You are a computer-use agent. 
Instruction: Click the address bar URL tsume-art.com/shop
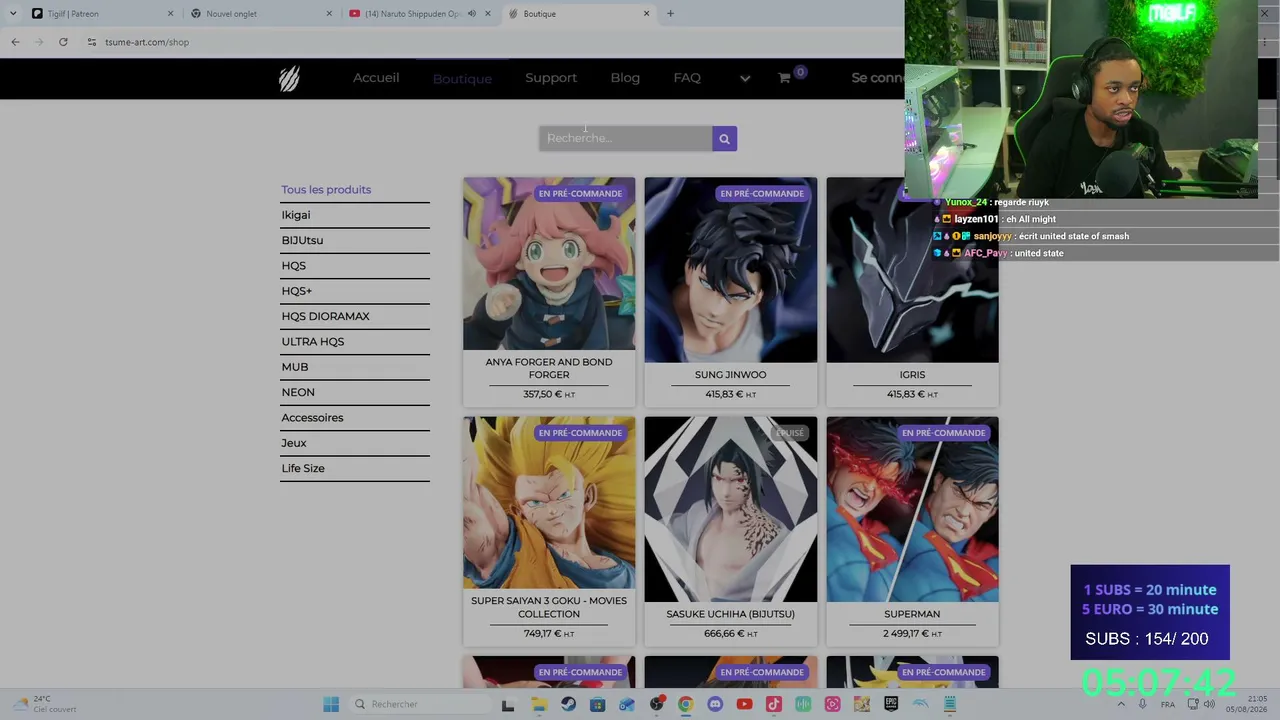(147, 42)
